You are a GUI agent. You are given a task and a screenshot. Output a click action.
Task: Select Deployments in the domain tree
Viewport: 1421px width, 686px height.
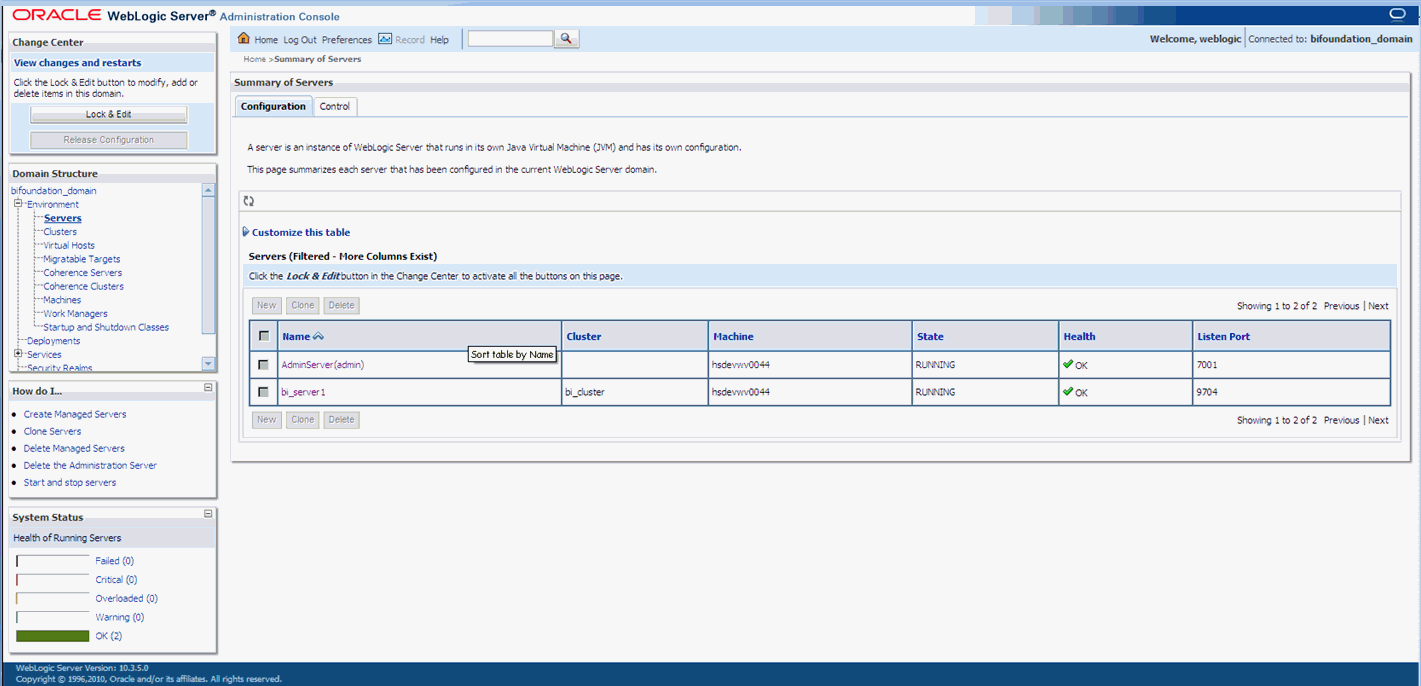54,341
